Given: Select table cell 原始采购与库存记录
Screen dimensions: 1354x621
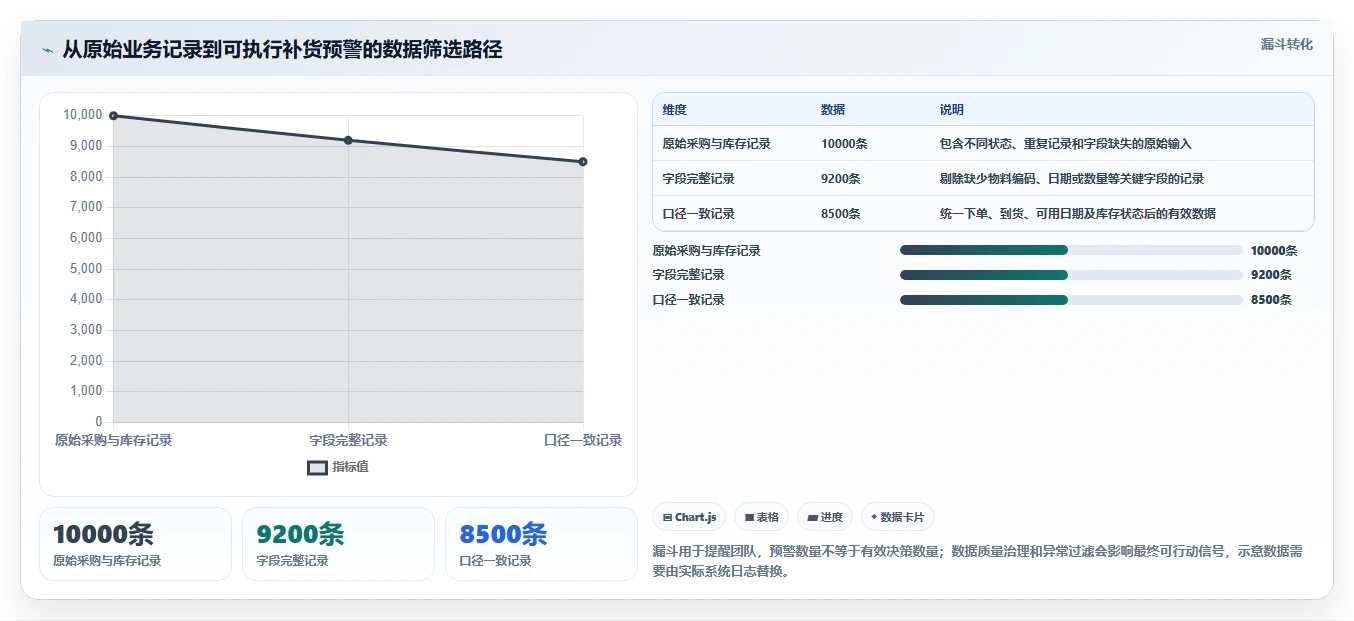Looking at the screenshot, I should tap(716, 144).
